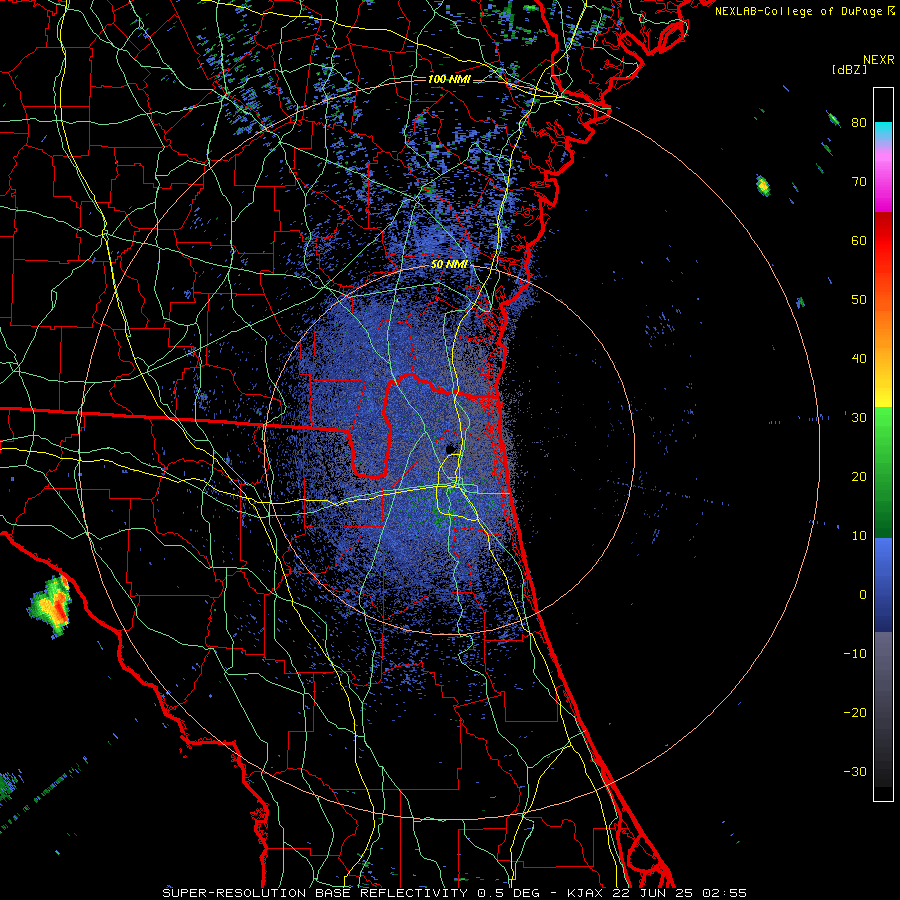
Task: Select the 80 value on dBZ scale
Action: [x=859, y=122]
